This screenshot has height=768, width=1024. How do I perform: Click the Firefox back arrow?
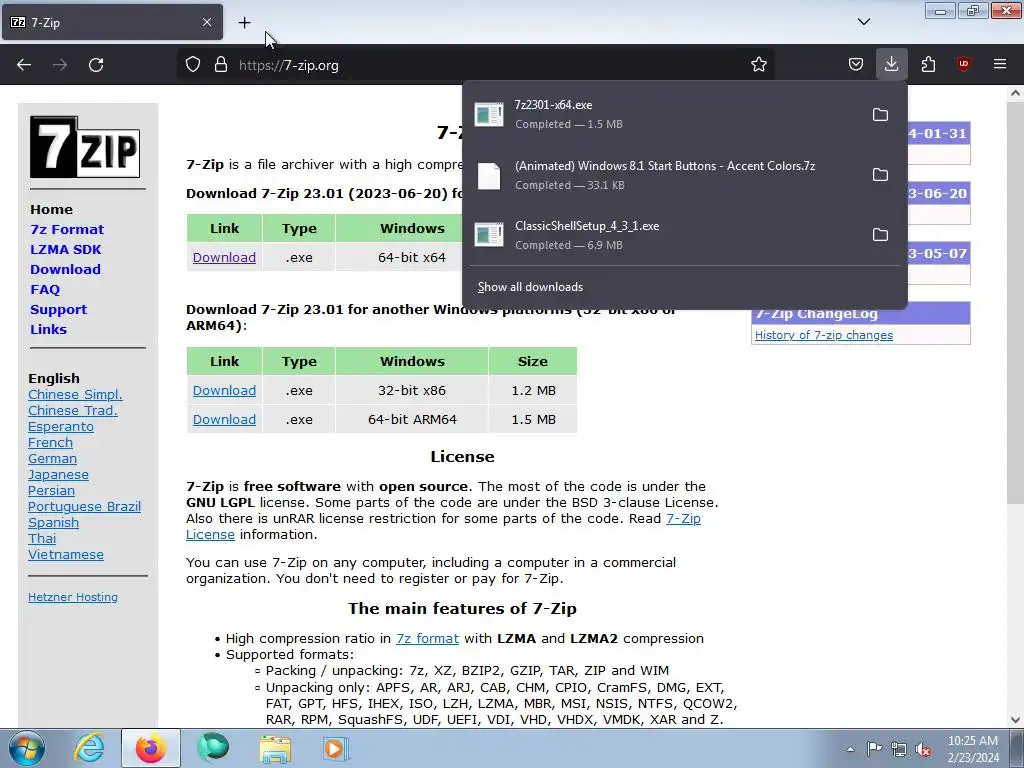coord(24,65)
